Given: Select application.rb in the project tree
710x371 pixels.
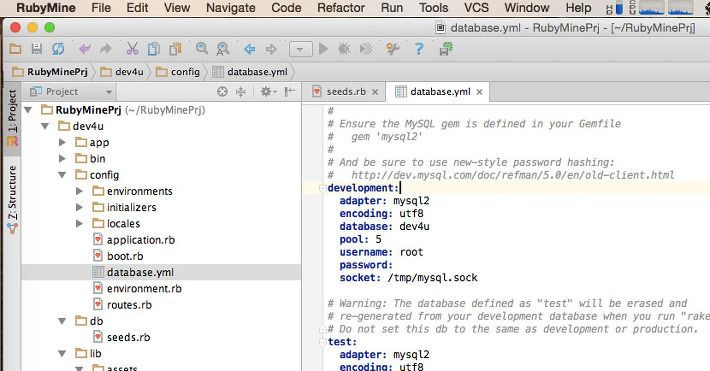Looking at the screenshot, I should [140, 240].
